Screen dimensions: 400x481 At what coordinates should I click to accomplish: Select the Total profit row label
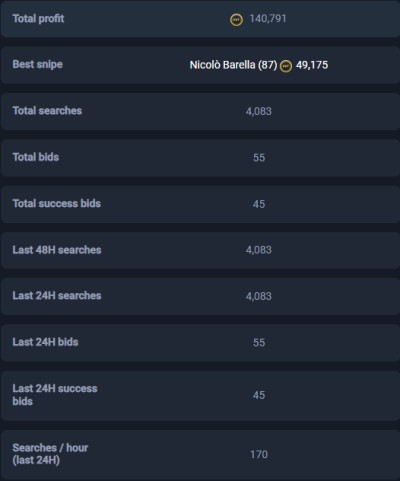click(x=38, y=19)
